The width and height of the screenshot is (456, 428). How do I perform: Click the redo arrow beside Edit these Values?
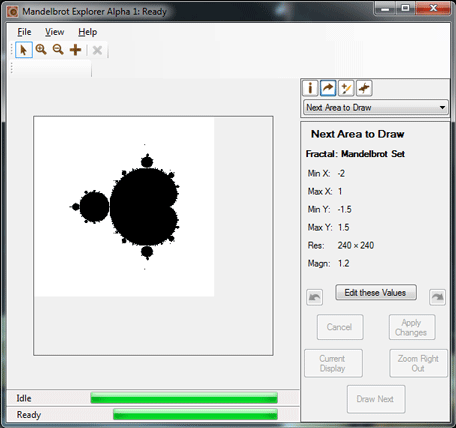(x=437, y=297)
